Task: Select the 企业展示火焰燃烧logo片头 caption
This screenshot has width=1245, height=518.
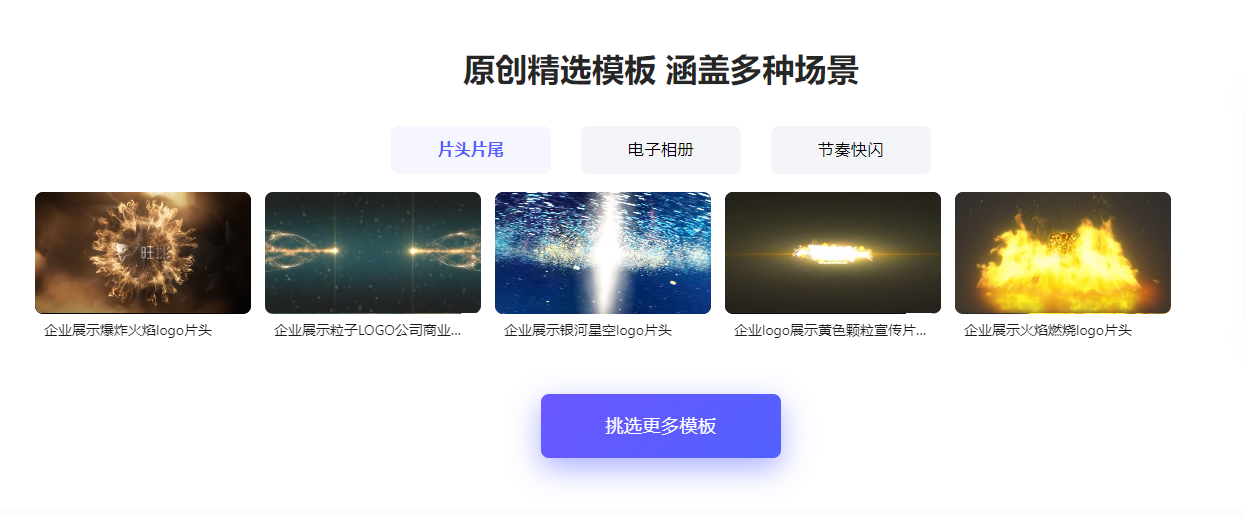Action: (x=1048, y=330)
